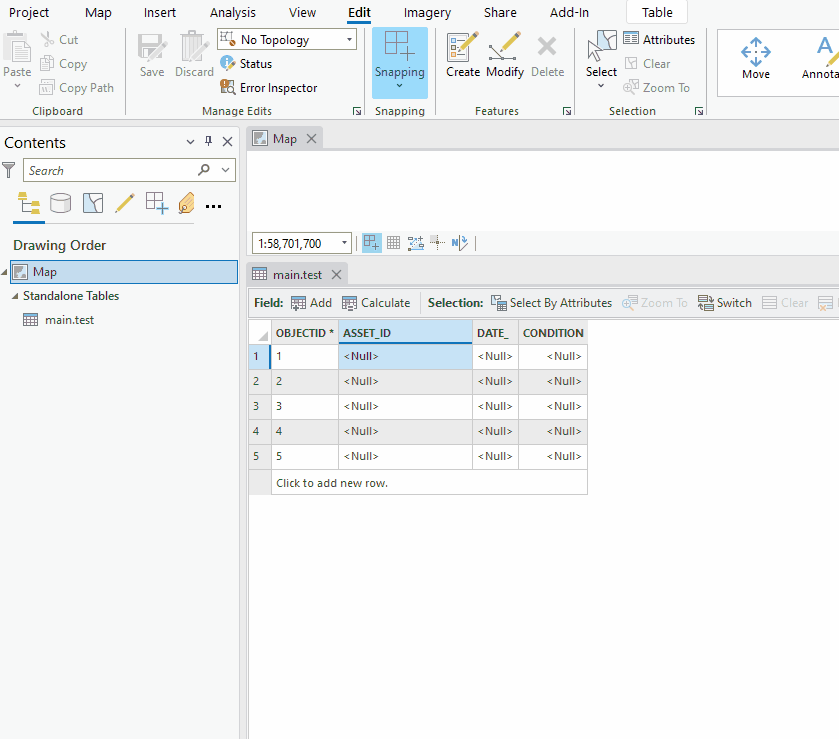Open the Attributes pane
The width and height of the screenshot is (839, 739).
pyautogui.click(x=659, y=40)
